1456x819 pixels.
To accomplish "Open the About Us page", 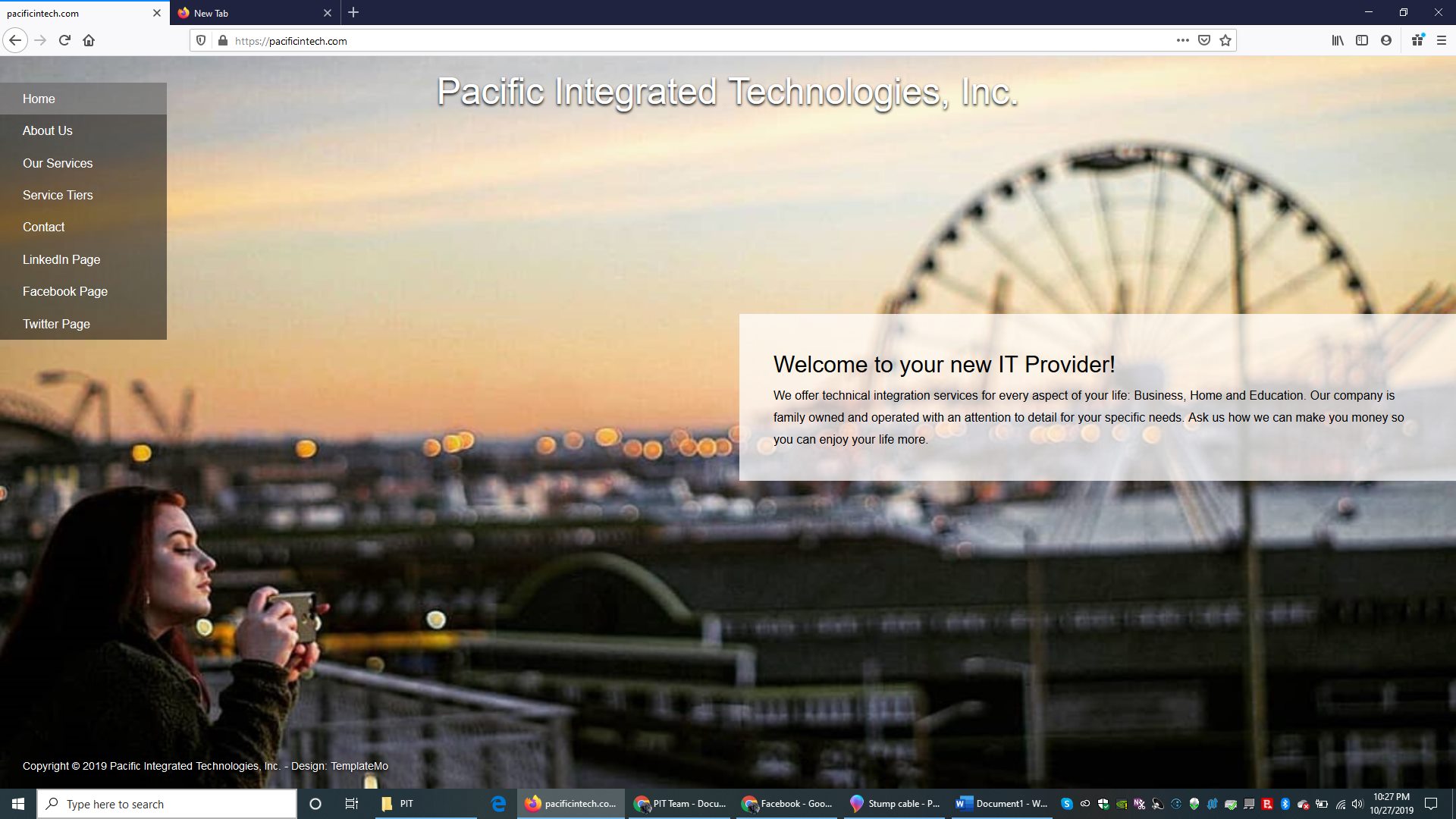I will pos(83,130).
